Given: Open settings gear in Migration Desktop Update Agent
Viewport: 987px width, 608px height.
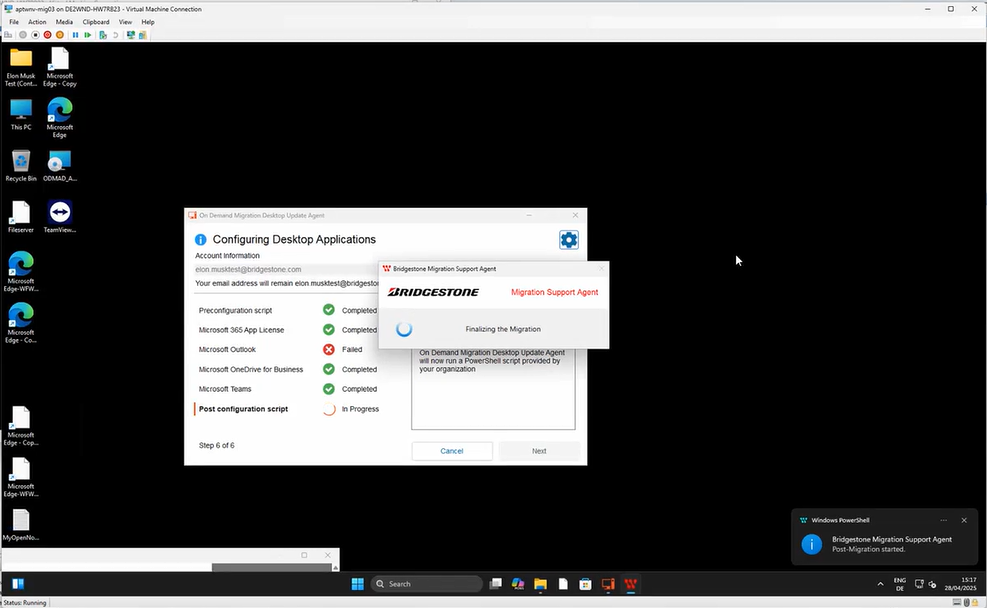Looking at the screenshot, I should click(568, 240).
